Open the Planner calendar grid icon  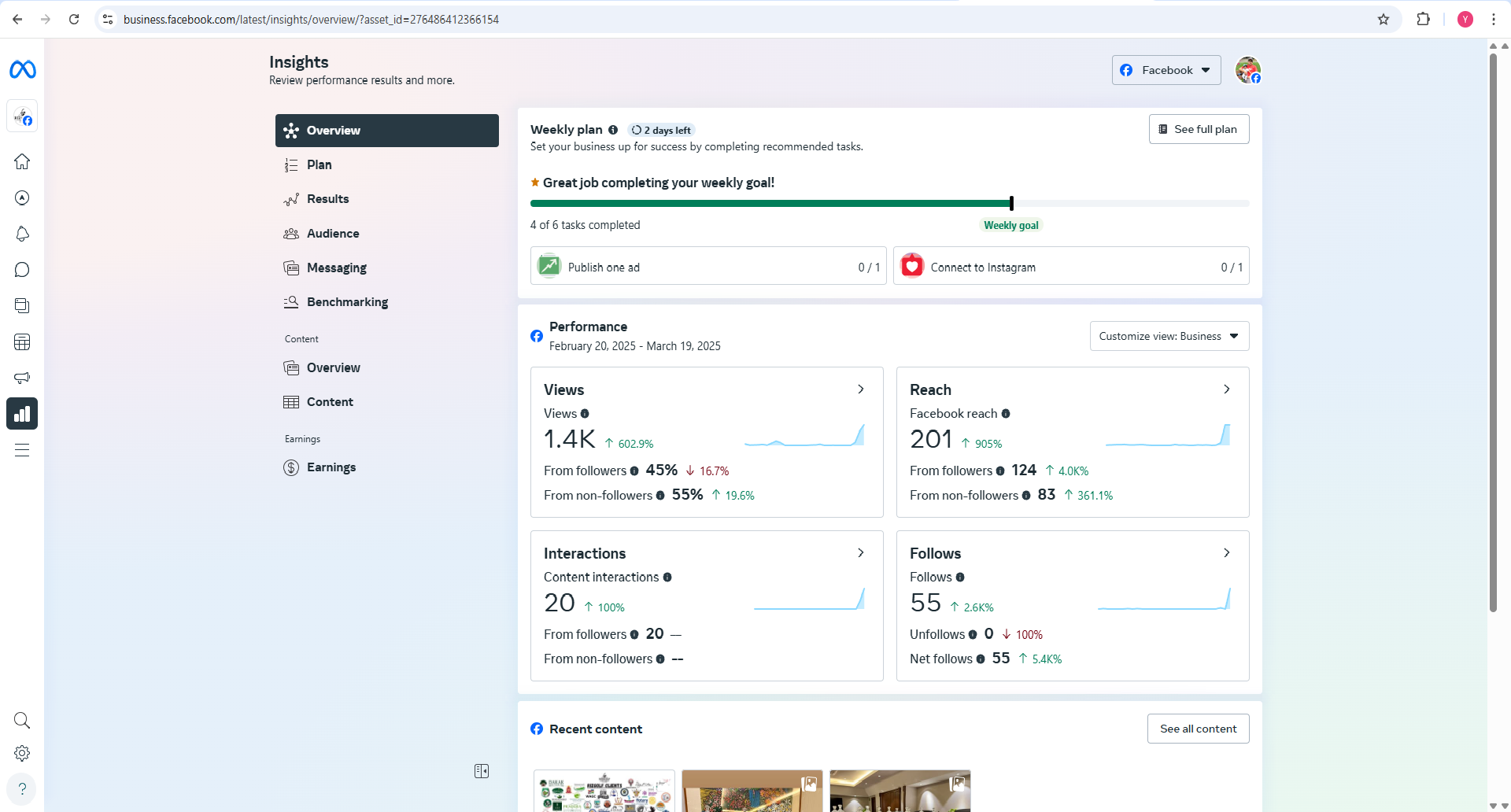pos(22,342)
